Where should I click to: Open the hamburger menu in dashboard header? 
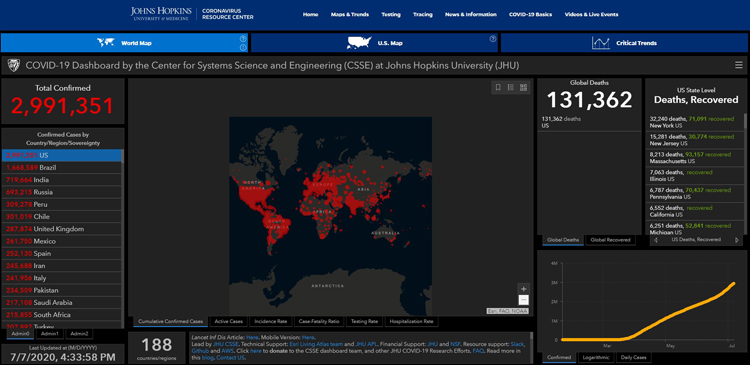pos(739,65)
